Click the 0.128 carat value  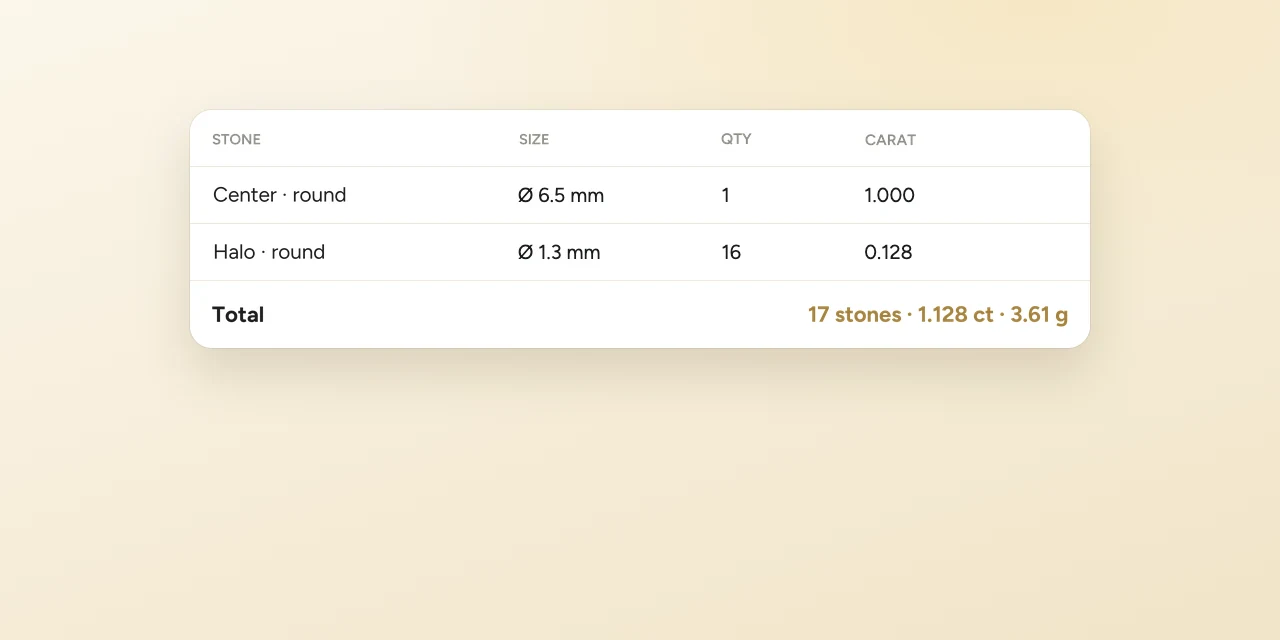(x=888, y=253)
